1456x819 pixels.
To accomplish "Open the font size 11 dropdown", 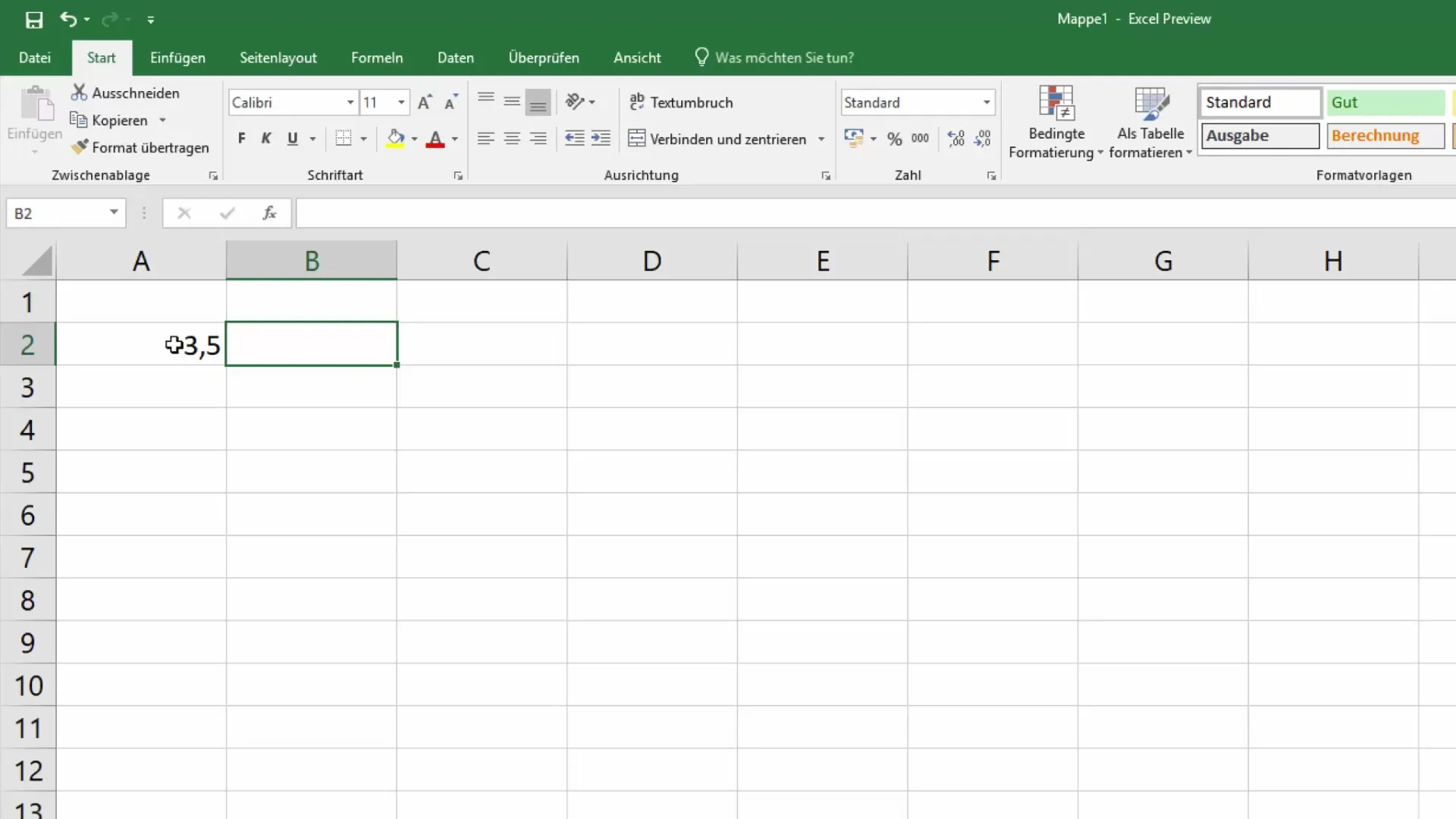I will pos(401,102).
